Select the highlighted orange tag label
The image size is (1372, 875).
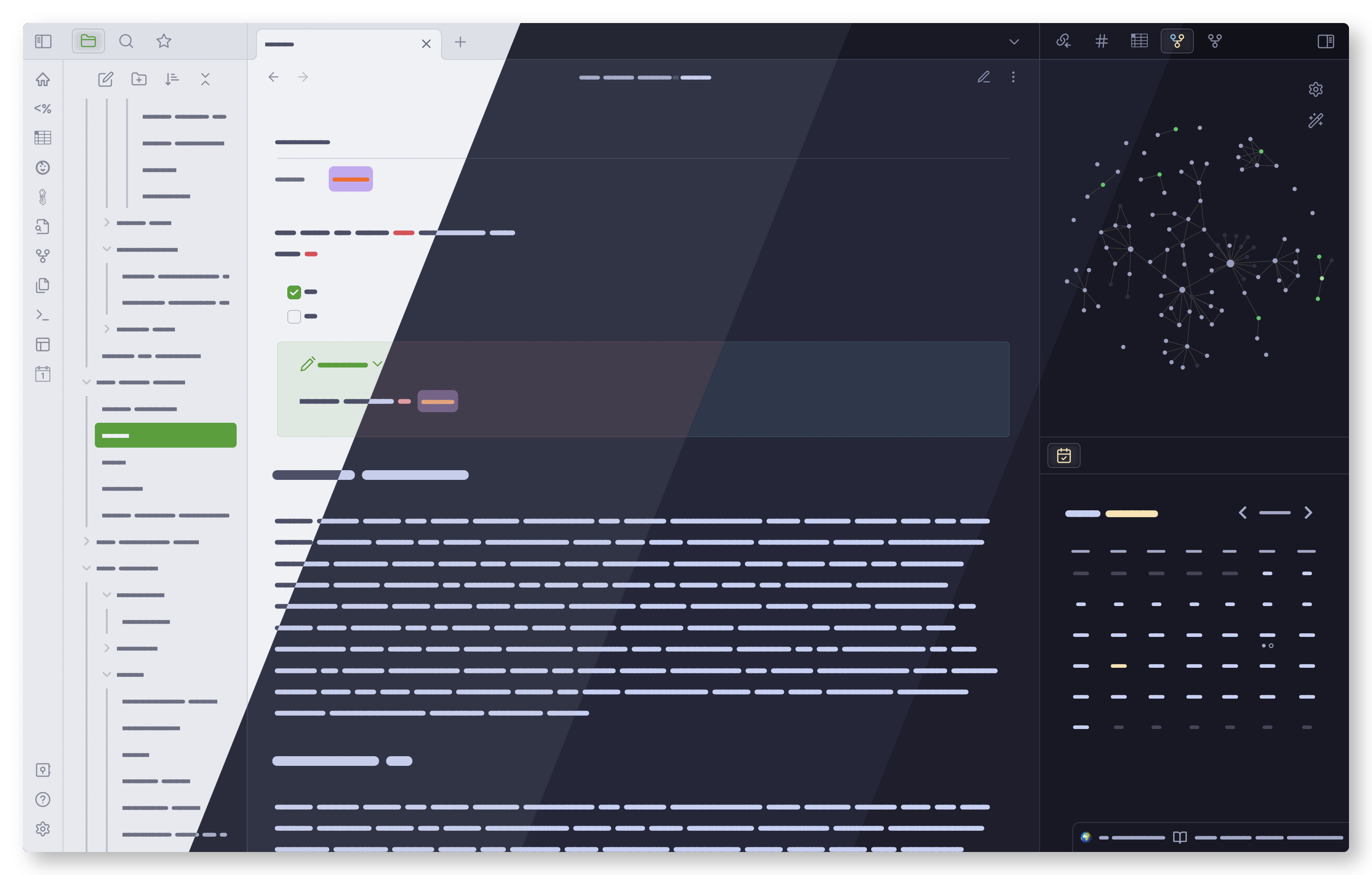tap(350, 179)
